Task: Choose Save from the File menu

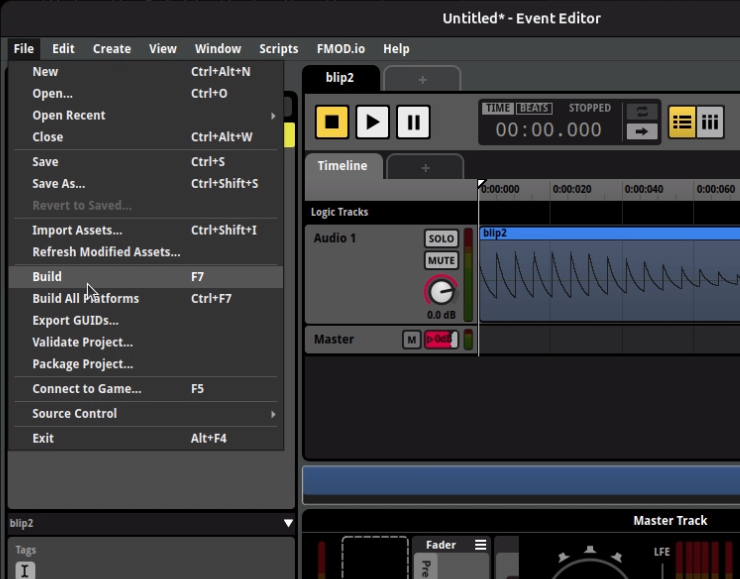Action: (x=146, y=161)
